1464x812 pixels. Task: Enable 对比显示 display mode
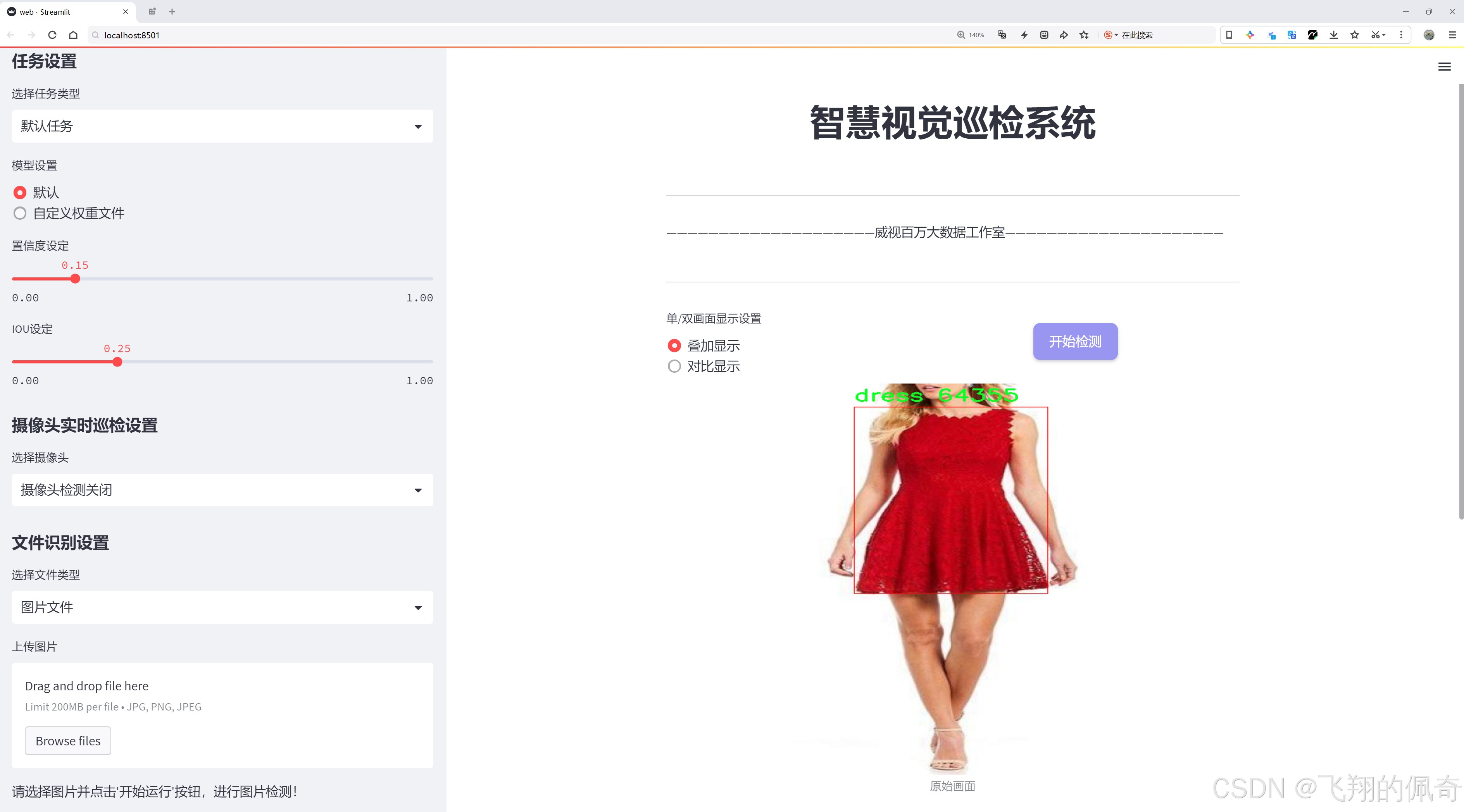click(674, 366)
